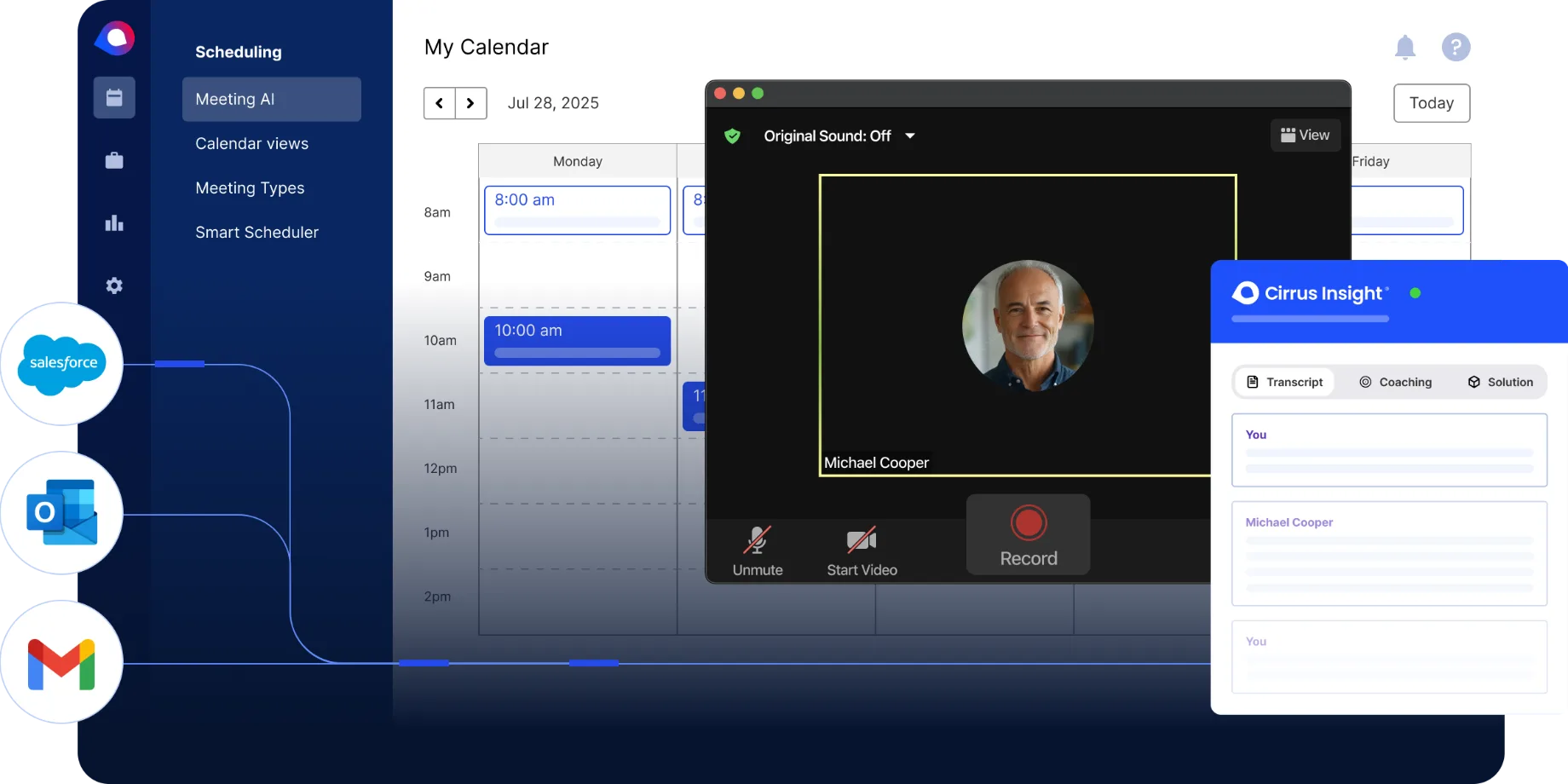
Task: Start Video in the meeting window
Action: [x=862, y=551]
